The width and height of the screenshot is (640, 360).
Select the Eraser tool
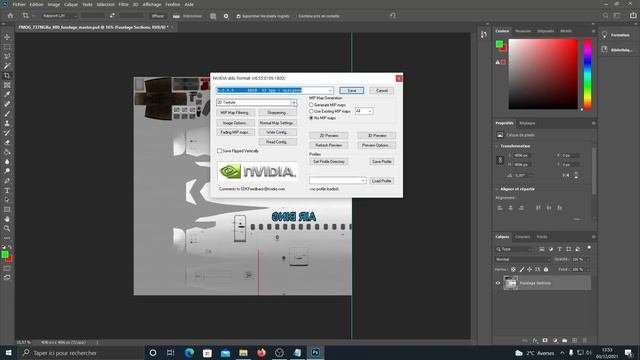coord(7,142)
